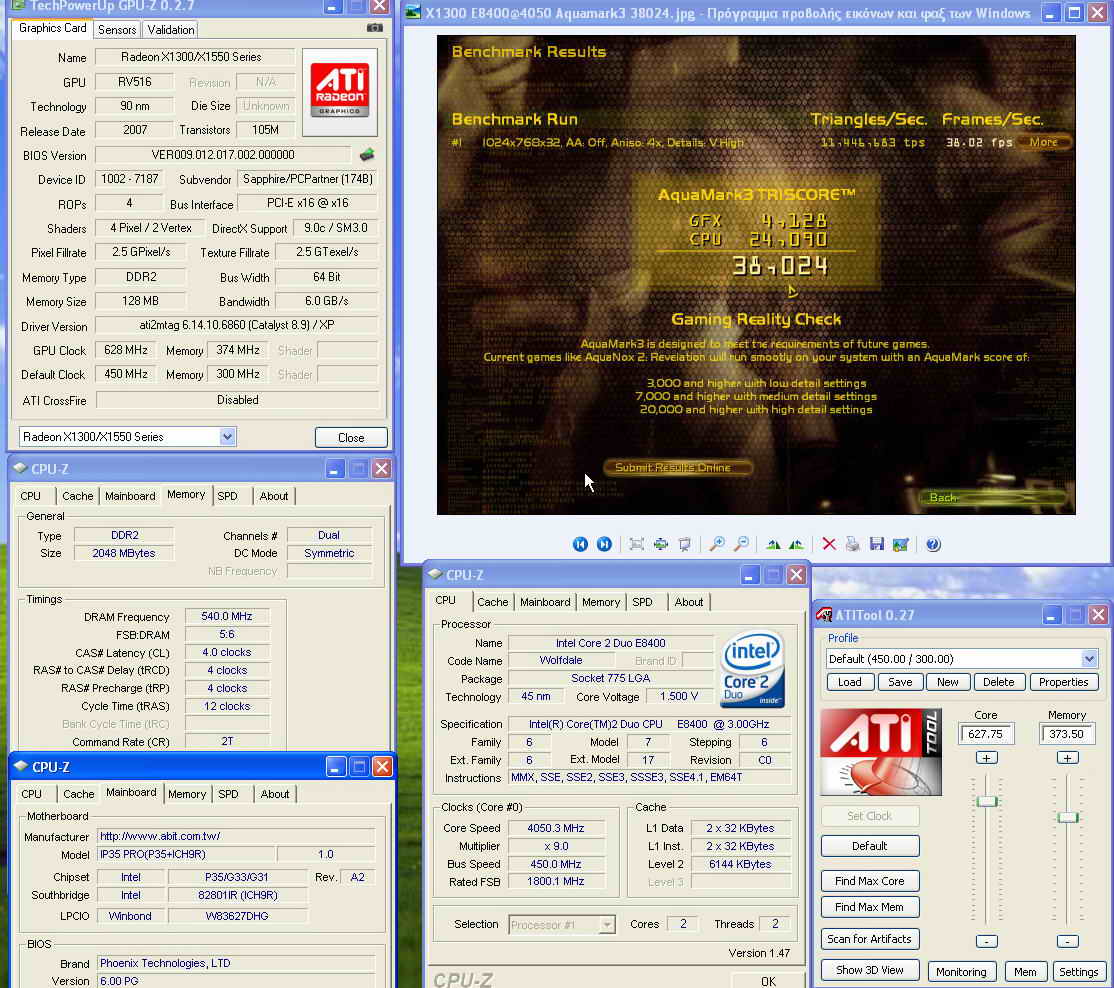This screenshot has height=988, width=1114.
Task: Click the abit manufacturer URL field
Action: click(236, 836)
